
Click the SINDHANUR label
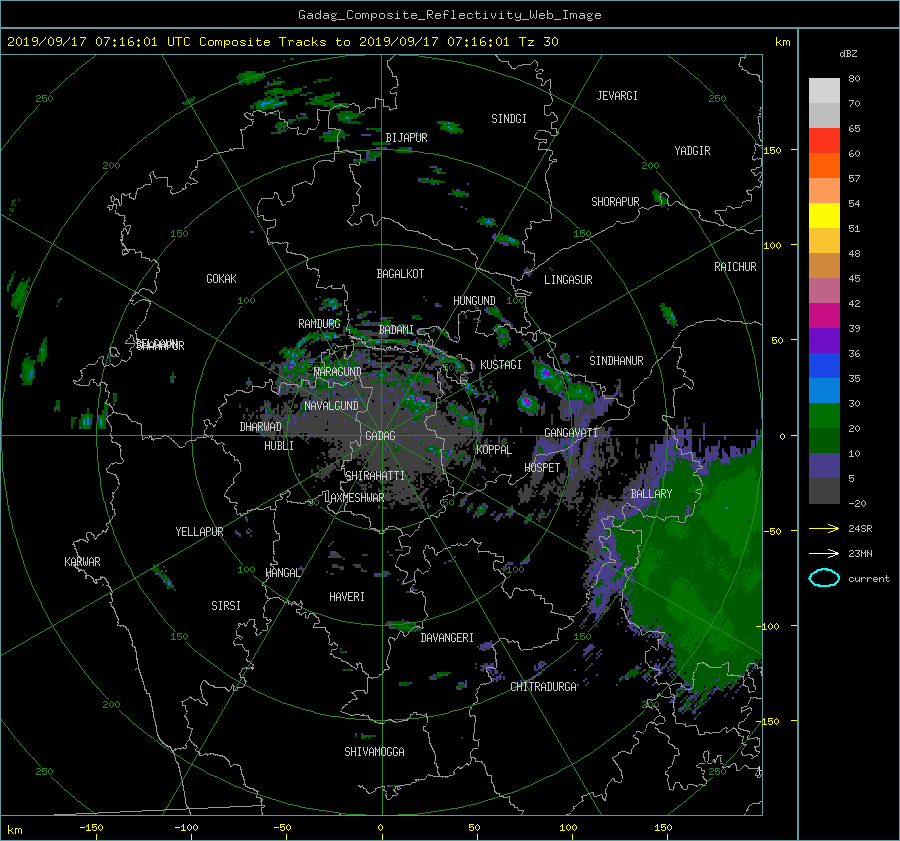pos(616,361)
